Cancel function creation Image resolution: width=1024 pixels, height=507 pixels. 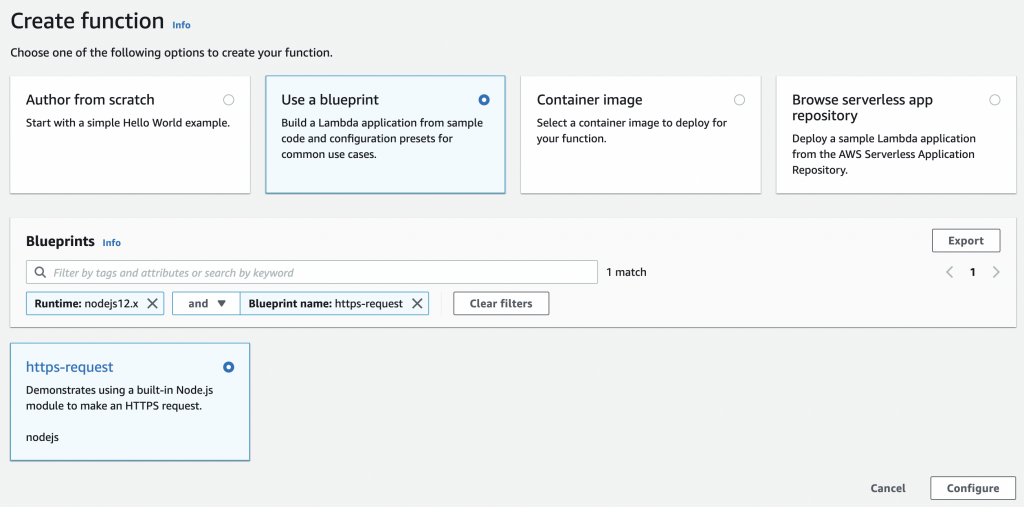pyautogui.click(x=888, y=488)
